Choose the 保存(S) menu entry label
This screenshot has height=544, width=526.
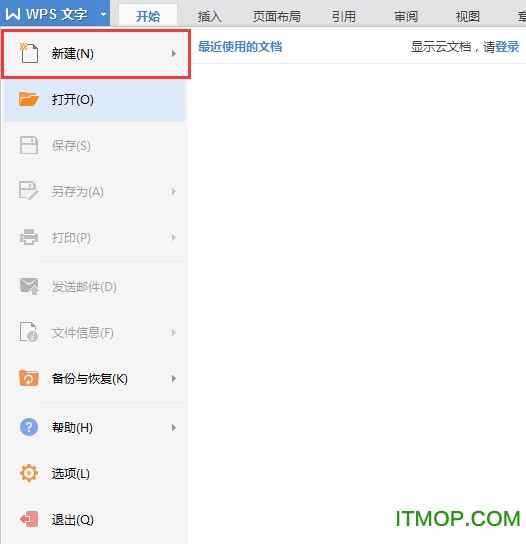click(x=71, y=146)
